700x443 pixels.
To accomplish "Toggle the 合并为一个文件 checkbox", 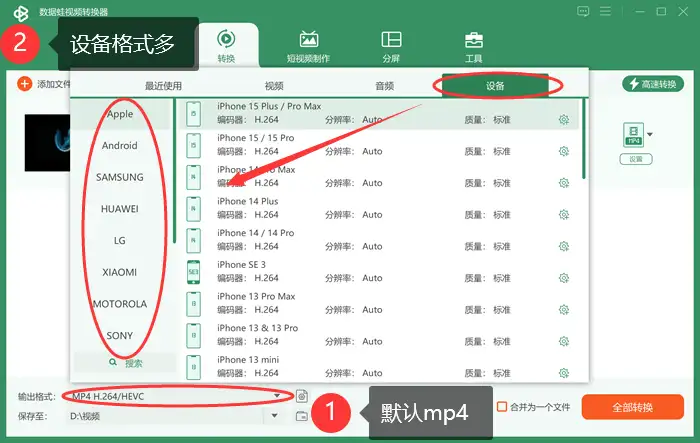I will 502,407.
